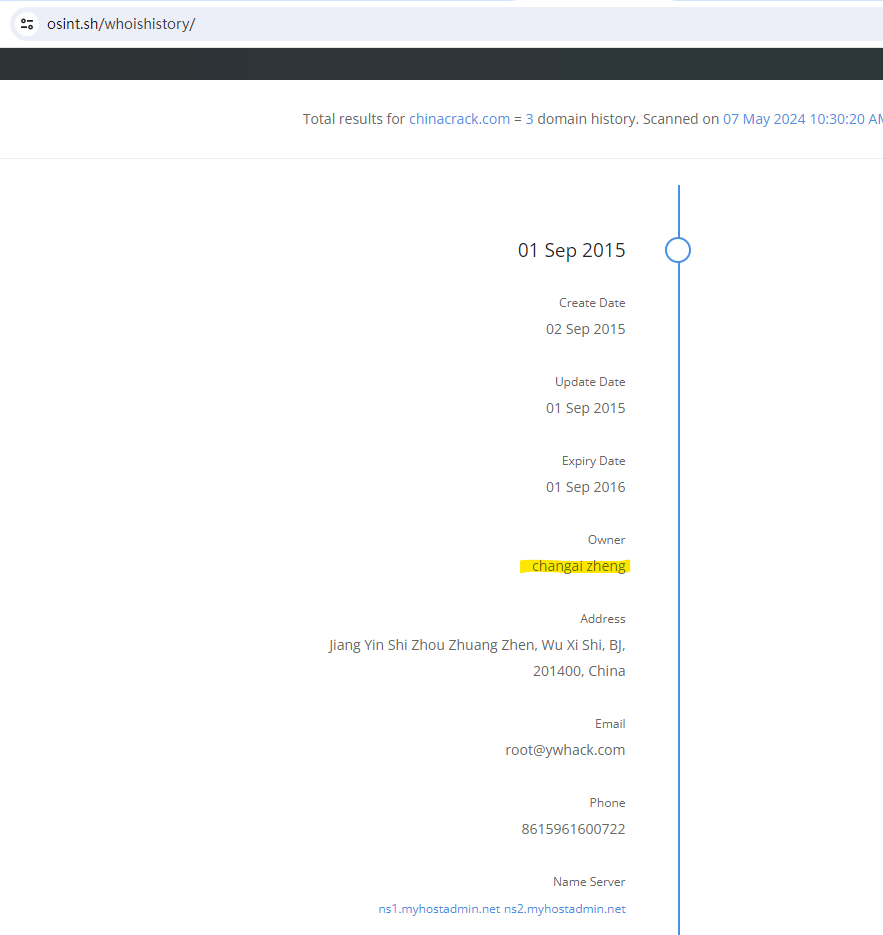
Task: Click the 201400, China postal line
Action: tap(579, 671)
